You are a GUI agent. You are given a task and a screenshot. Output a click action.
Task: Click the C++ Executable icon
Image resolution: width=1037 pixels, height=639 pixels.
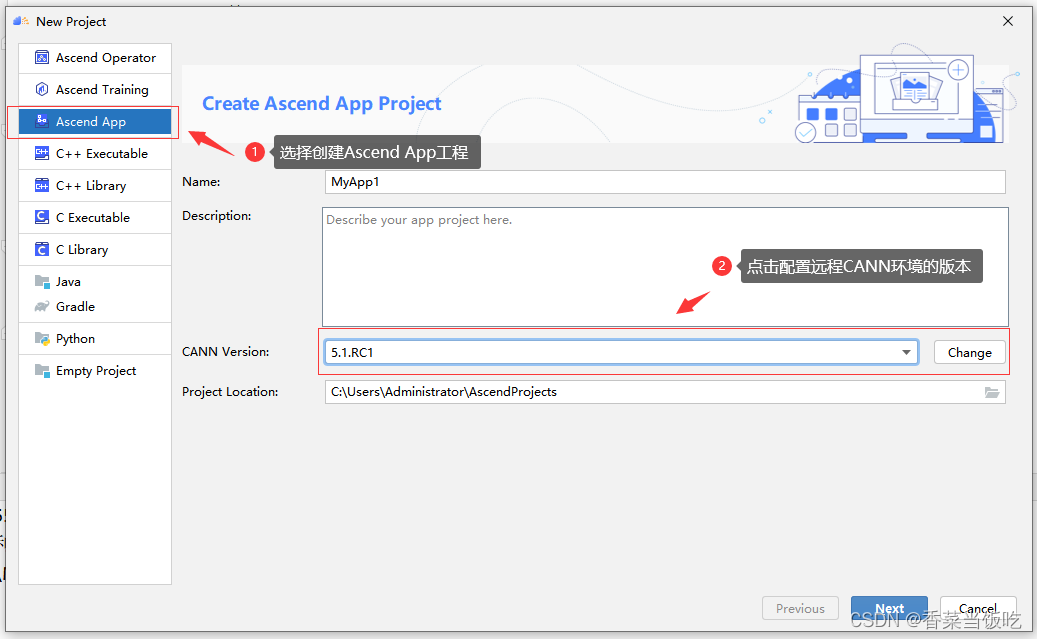point(42,153)
